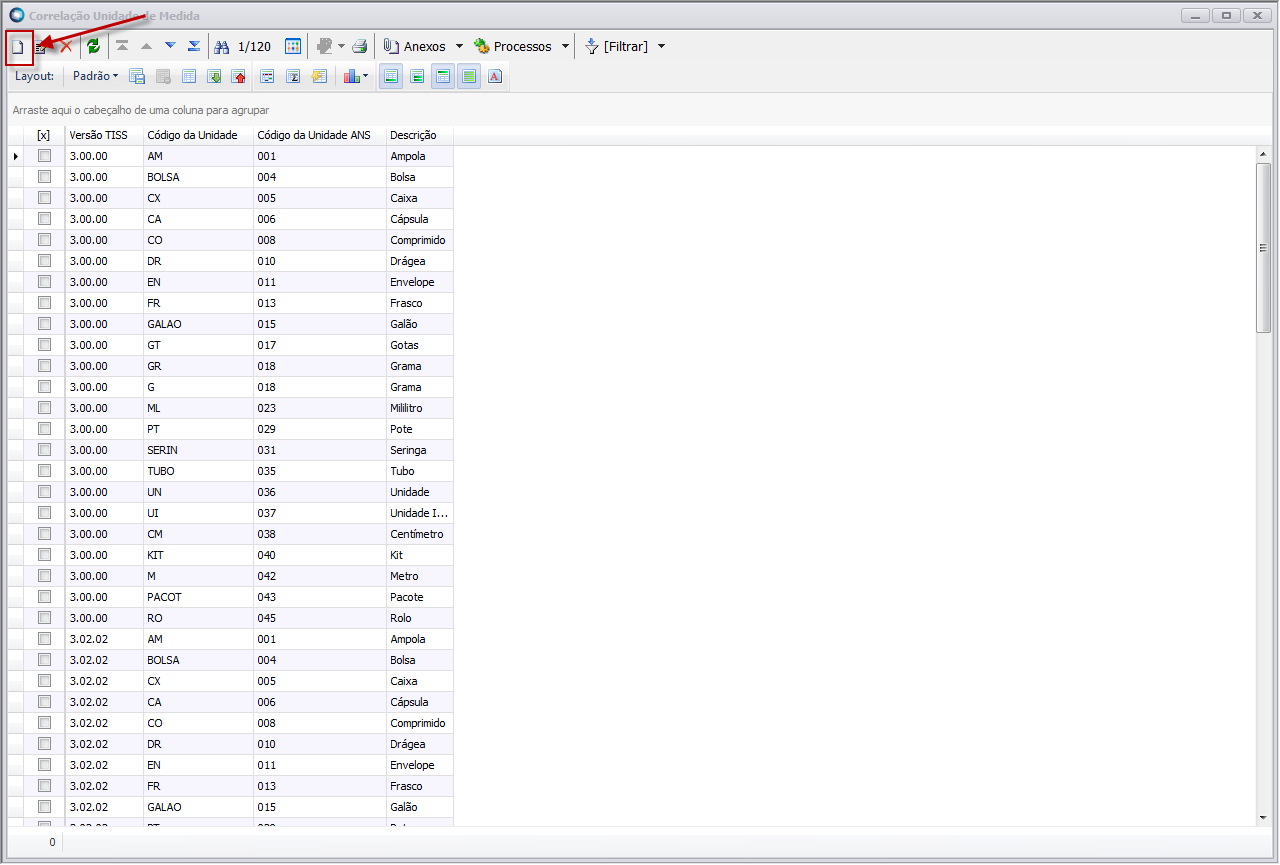Viewport: 1280px width, 865px height.
Task: Click the vertical scrollbar thumb
Action: pos(1263,247)
